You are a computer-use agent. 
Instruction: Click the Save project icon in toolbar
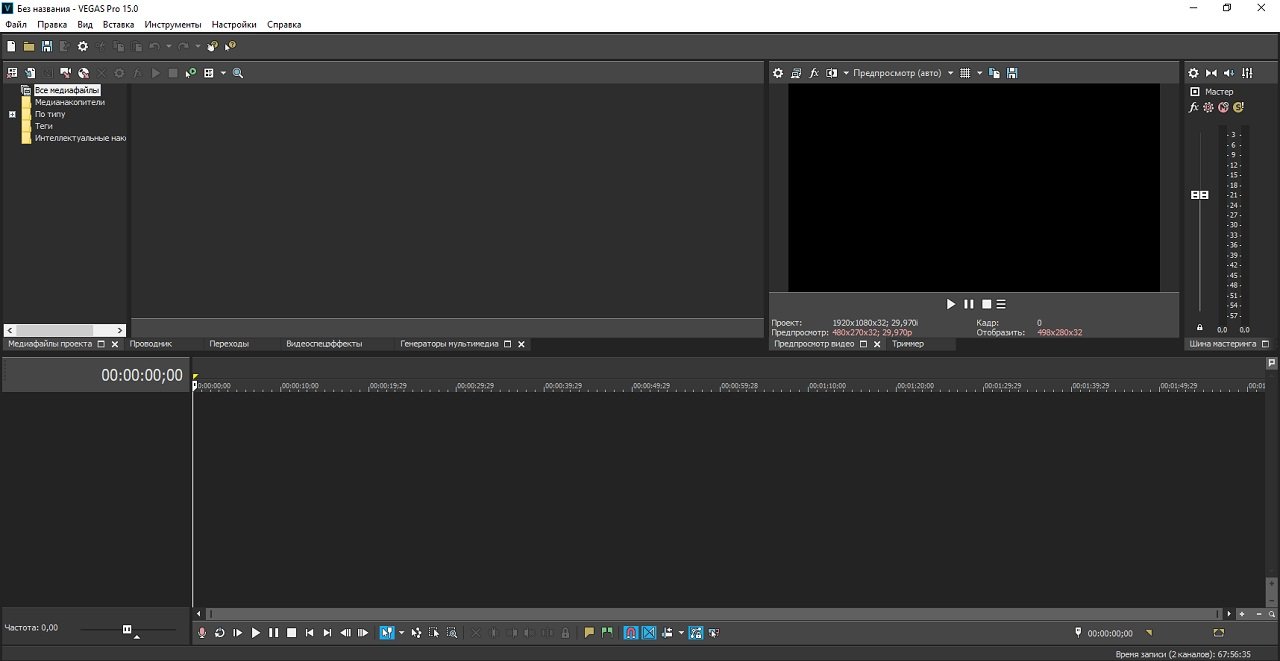pyautogui.click(x=46, y=46)
